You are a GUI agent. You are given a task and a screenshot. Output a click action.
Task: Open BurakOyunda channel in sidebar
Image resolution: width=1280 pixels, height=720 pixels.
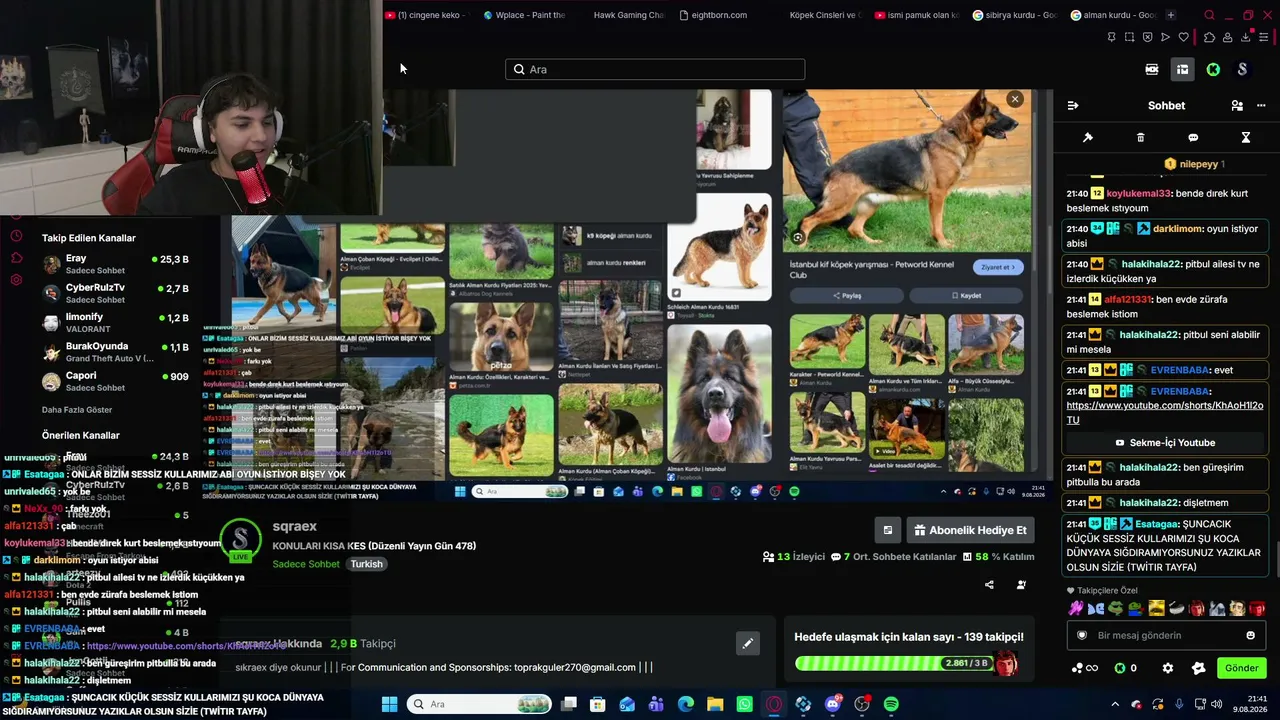click(x=115, y=352)
